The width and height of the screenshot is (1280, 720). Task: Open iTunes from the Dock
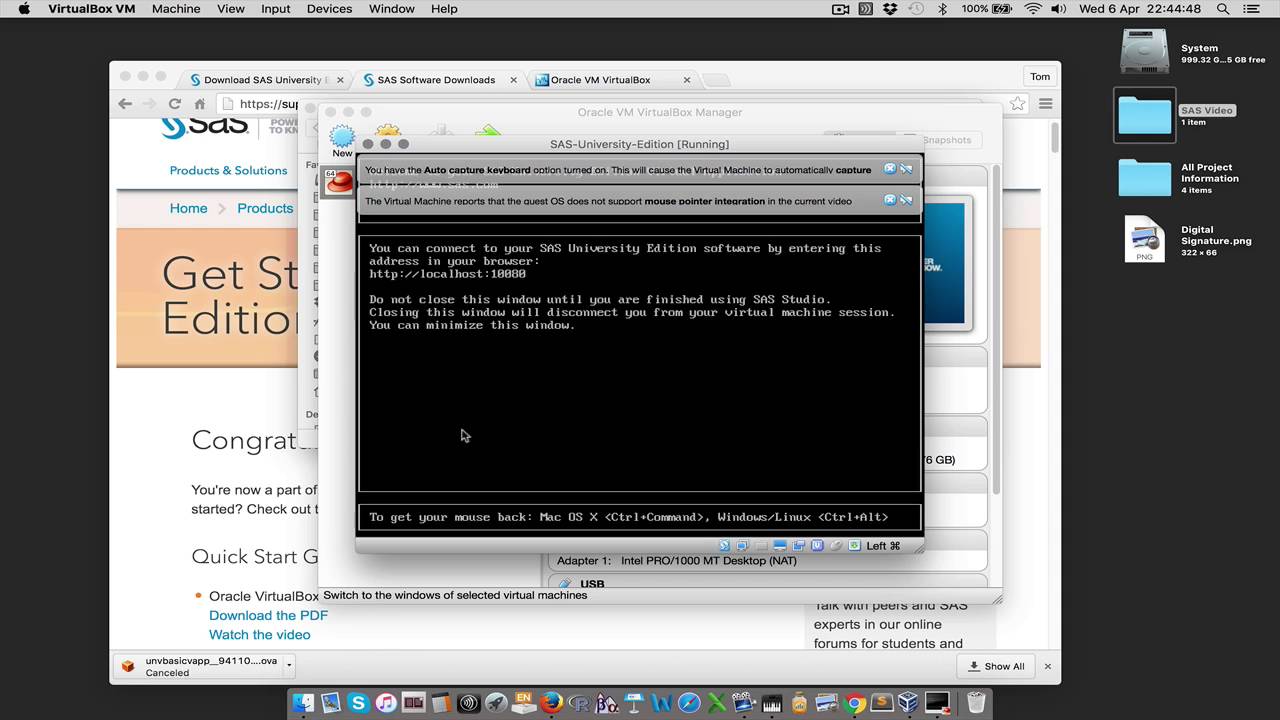pyautogui.click(x=386, y=703)
